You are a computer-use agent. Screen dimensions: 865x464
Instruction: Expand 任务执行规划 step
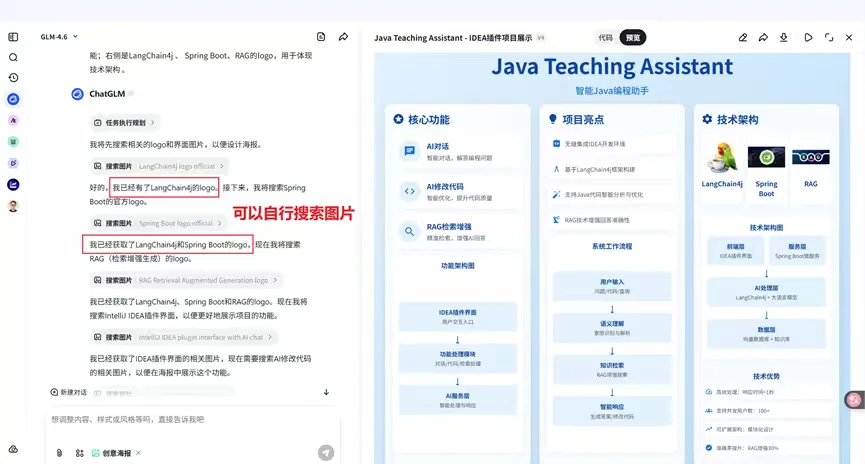coord(124,122)
